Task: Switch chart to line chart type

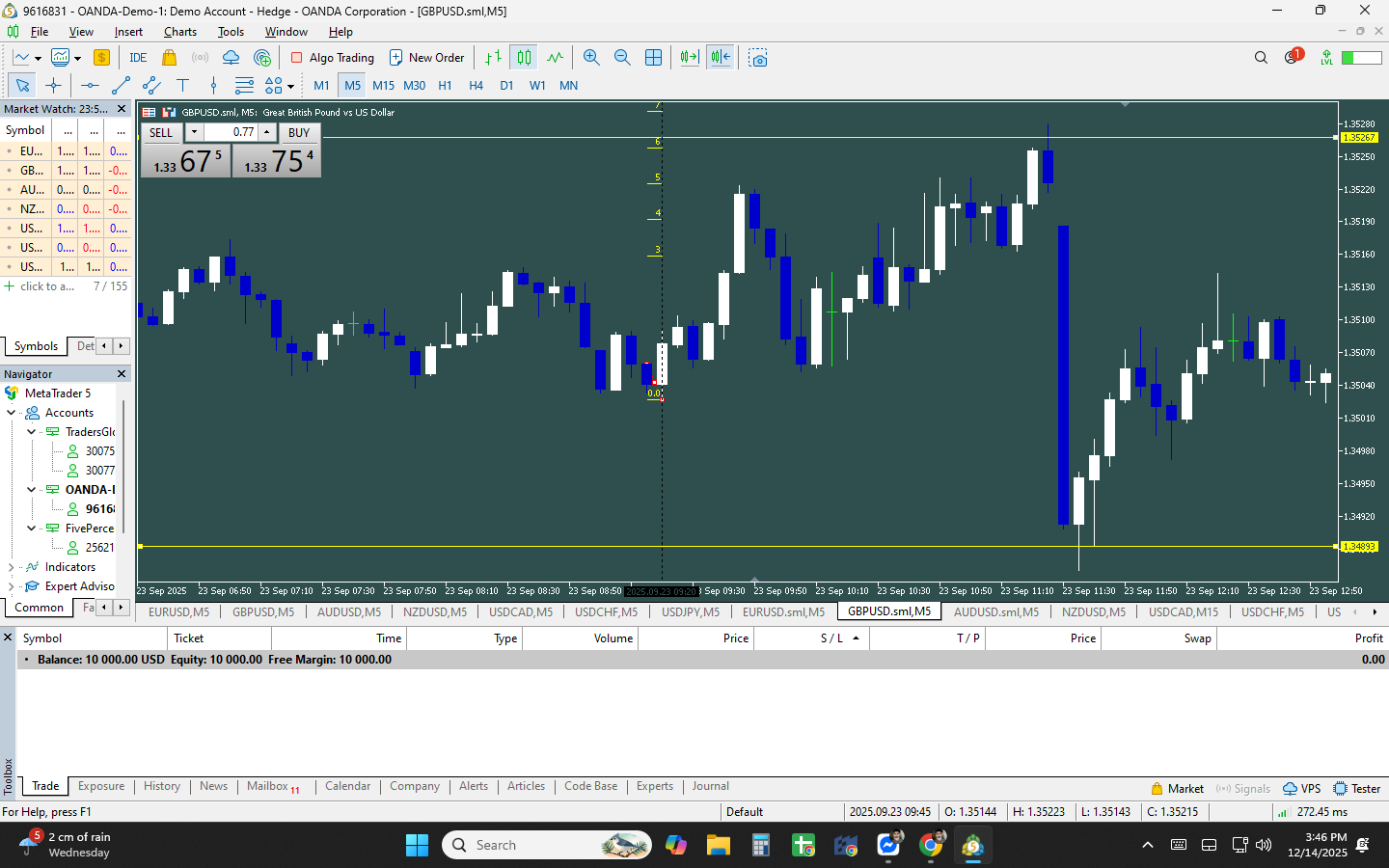Action: click(555, 58)
